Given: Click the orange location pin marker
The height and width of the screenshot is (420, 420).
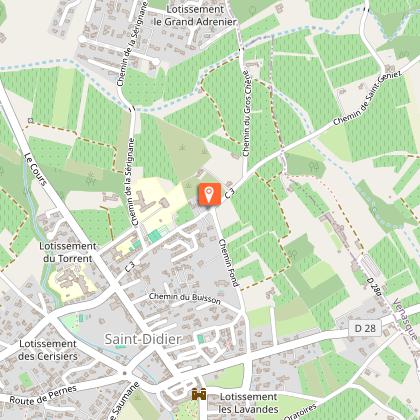Looking at the screenshot, I should [x=209, y=194].
